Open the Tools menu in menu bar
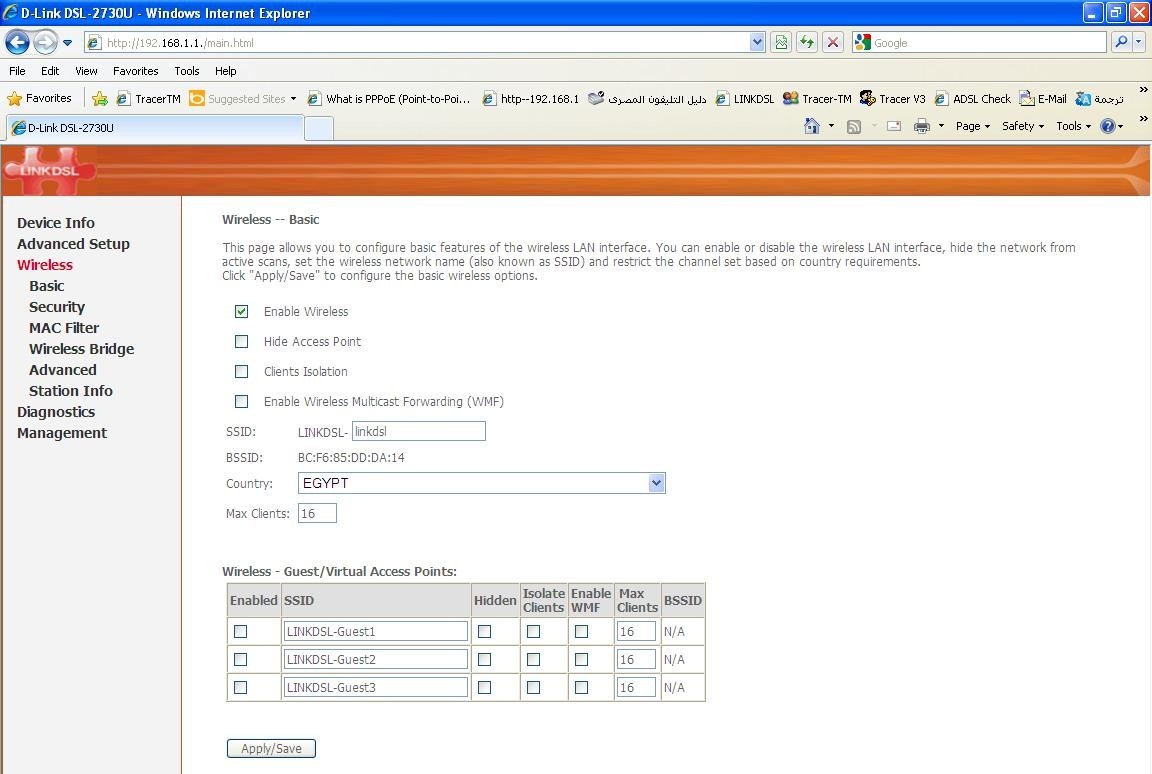 (x=186, y=71)
